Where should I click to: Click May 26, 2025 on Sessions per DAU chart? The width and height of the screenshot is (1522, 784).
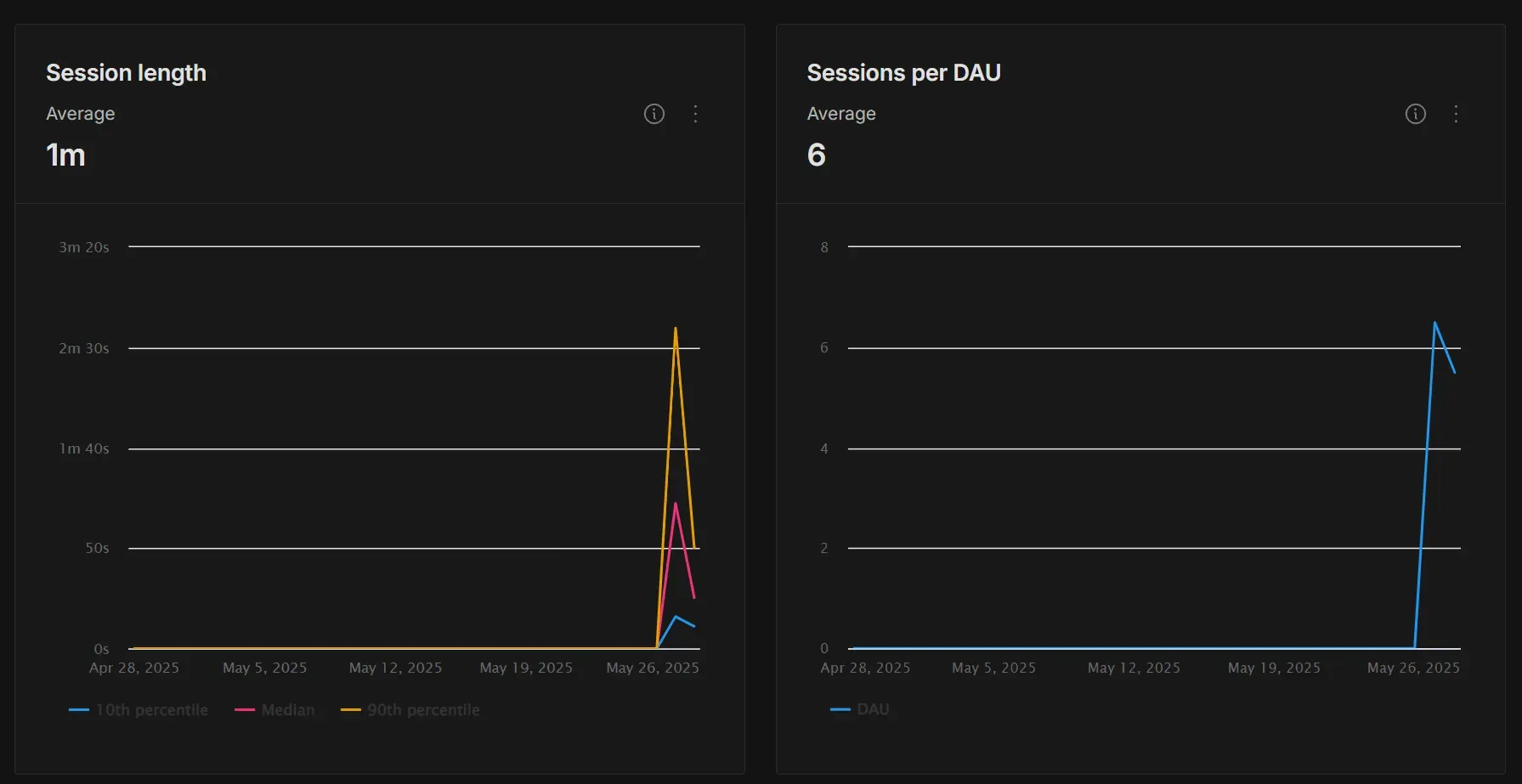click(x=1413, y=668)
